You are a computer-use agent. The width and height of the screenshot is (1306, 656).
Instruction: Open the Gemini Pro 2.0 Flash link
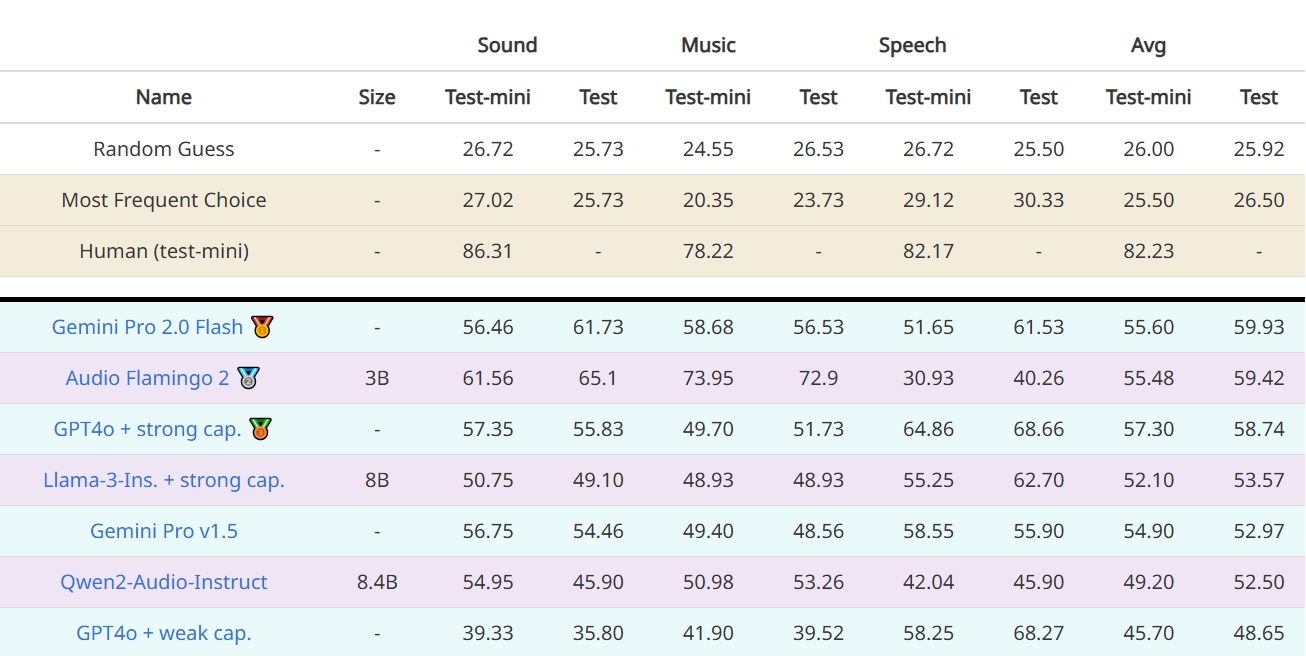tap(147, 327)
